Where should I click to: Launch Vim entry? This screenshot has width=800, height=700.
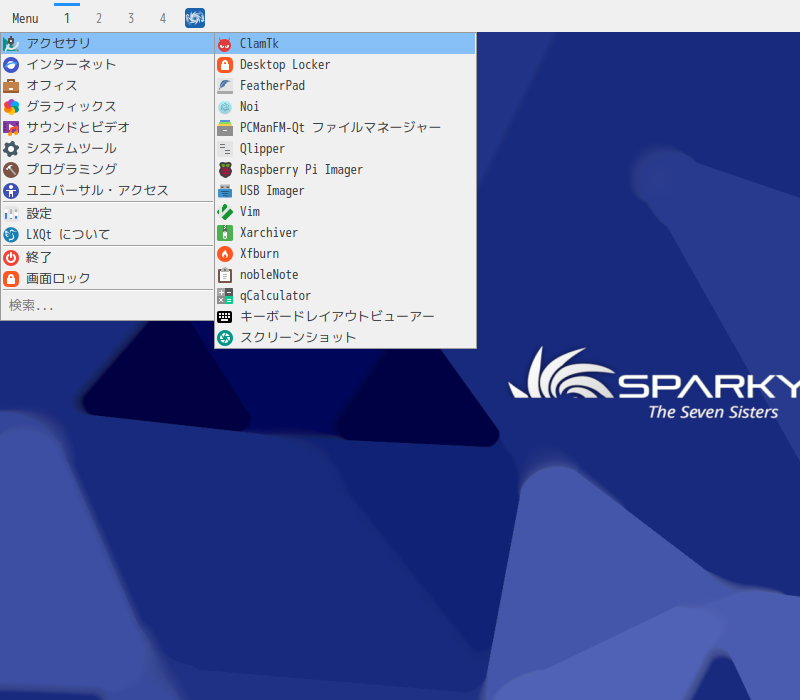tap(345, 212)
